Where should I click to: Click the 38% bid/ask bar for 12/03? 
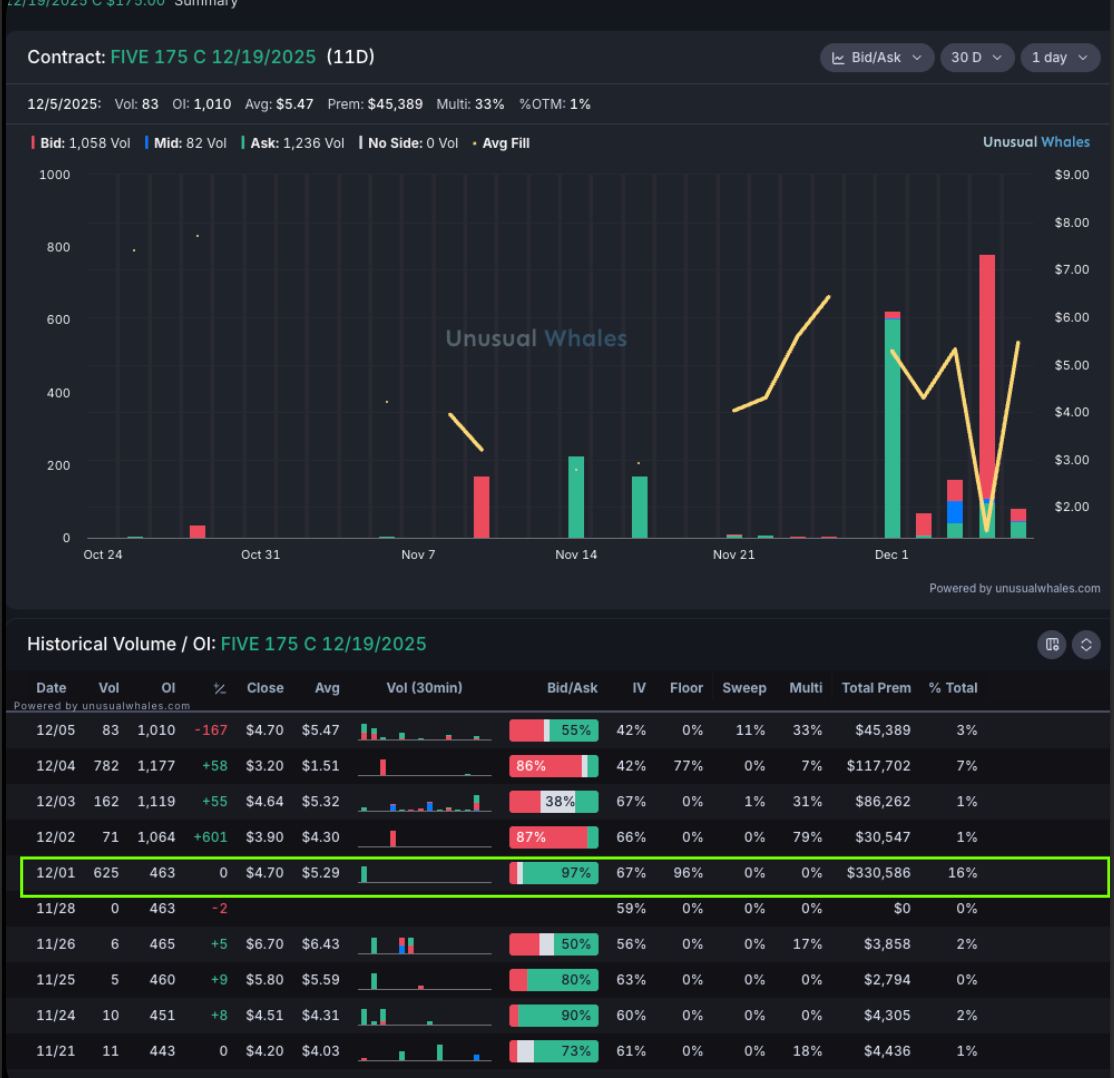pos(553,801)
